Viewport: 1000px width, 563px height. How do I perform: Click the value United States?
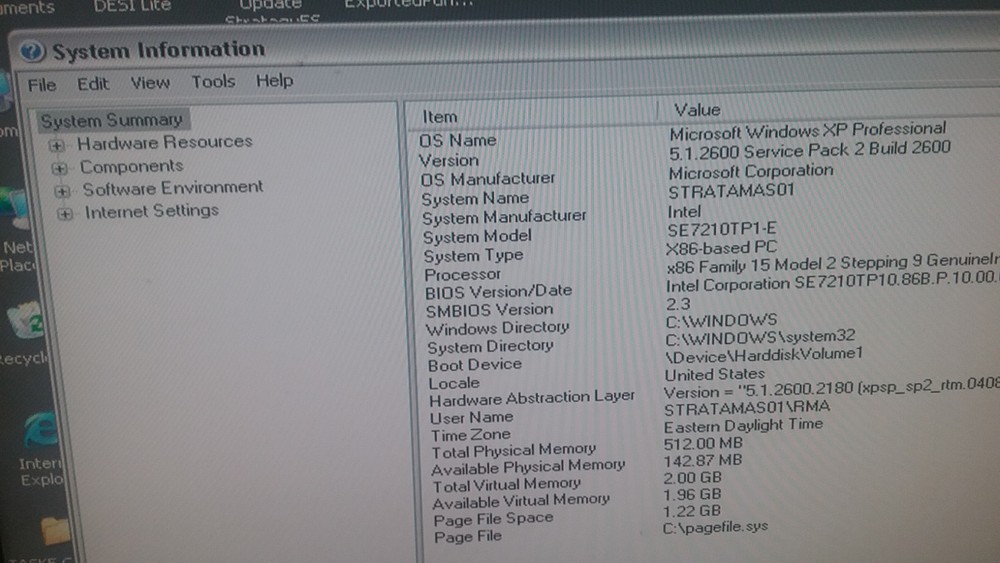click(714, 374)
